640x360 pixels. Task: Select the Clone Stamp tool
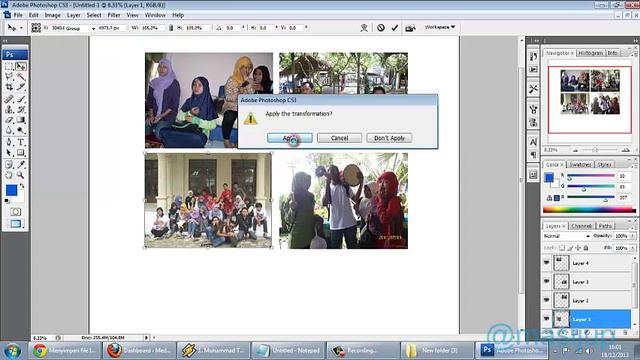point(9,109)
